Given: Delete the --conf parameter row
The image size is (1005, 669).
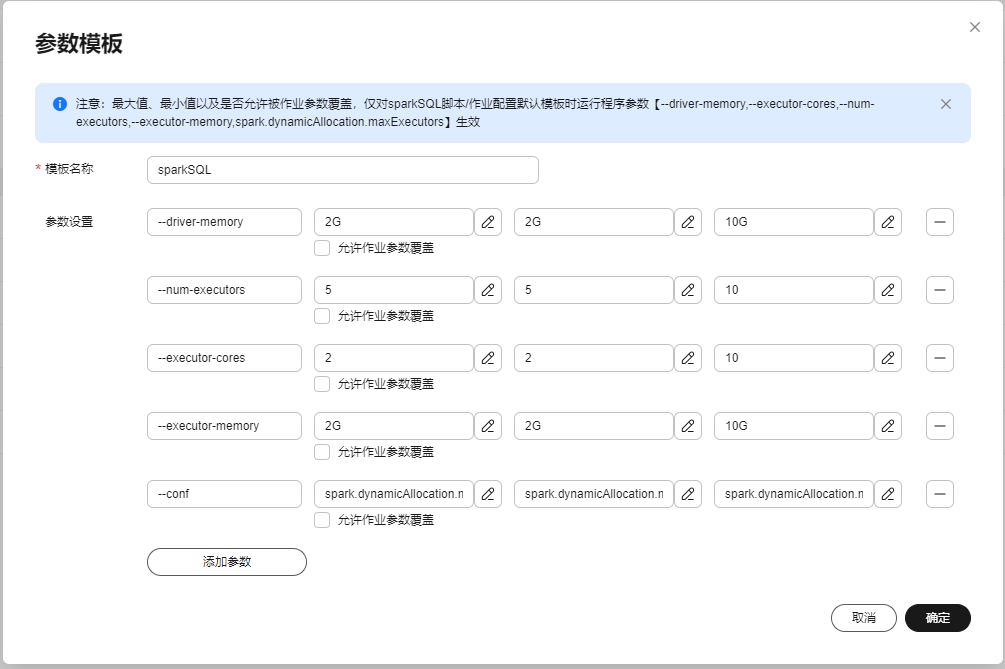Looking at the screenshot, I should (940, 494).
